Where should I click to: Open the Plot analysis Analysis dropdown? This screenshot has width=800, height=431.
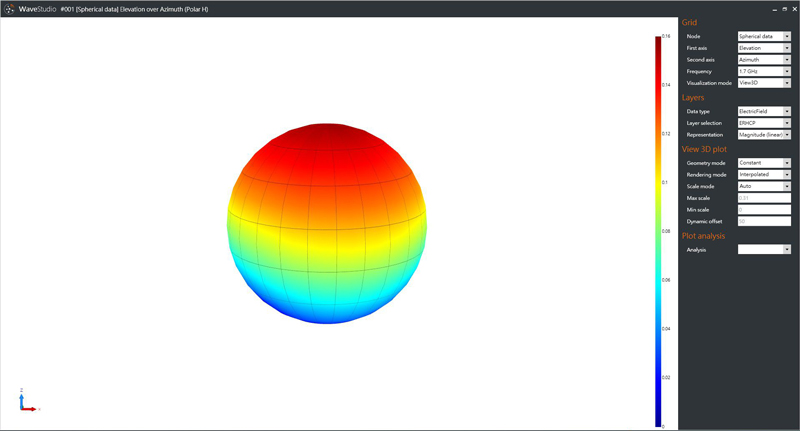(x=764, y=249)
